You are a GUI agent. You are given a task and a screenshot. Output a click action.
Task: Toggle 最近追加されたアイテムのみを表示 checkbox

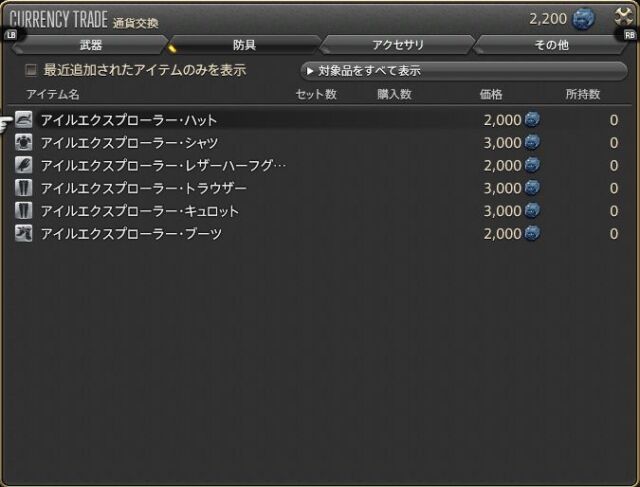click(x=31, y=71)
